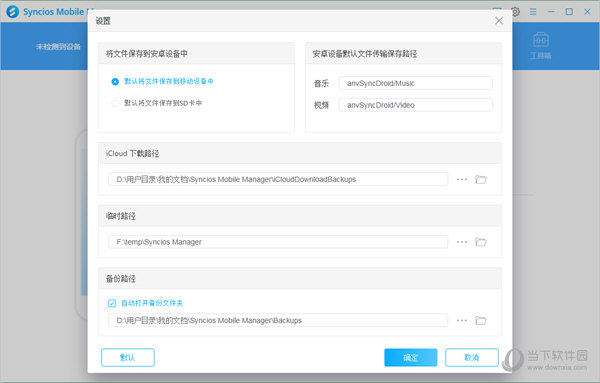Open the toolbox (工具箱) in main window
The image size is (600, 383).
(541, 46)
